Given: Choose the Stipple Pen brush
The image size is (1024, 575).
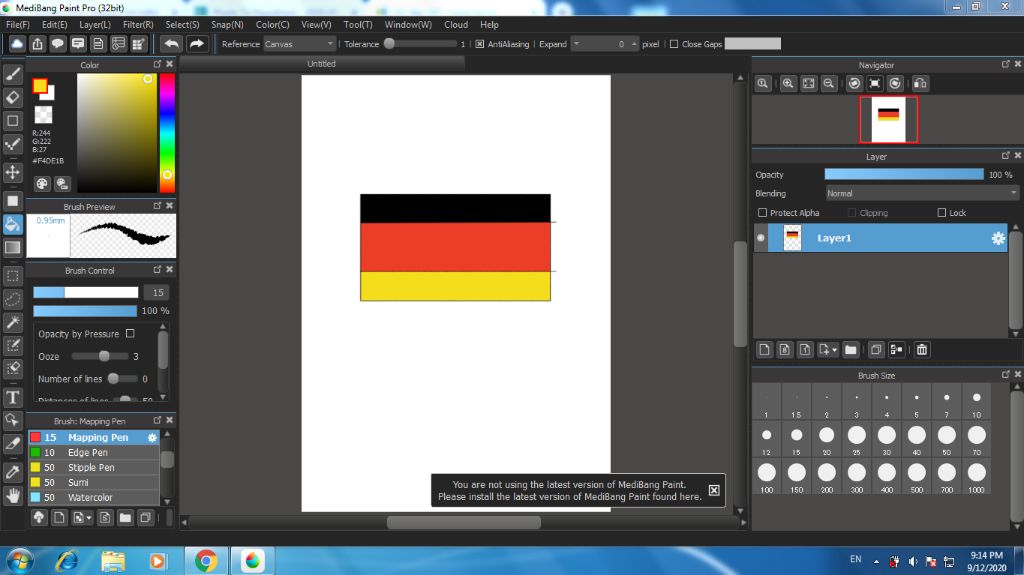Looking at the screenshot, I should point(94,467).
